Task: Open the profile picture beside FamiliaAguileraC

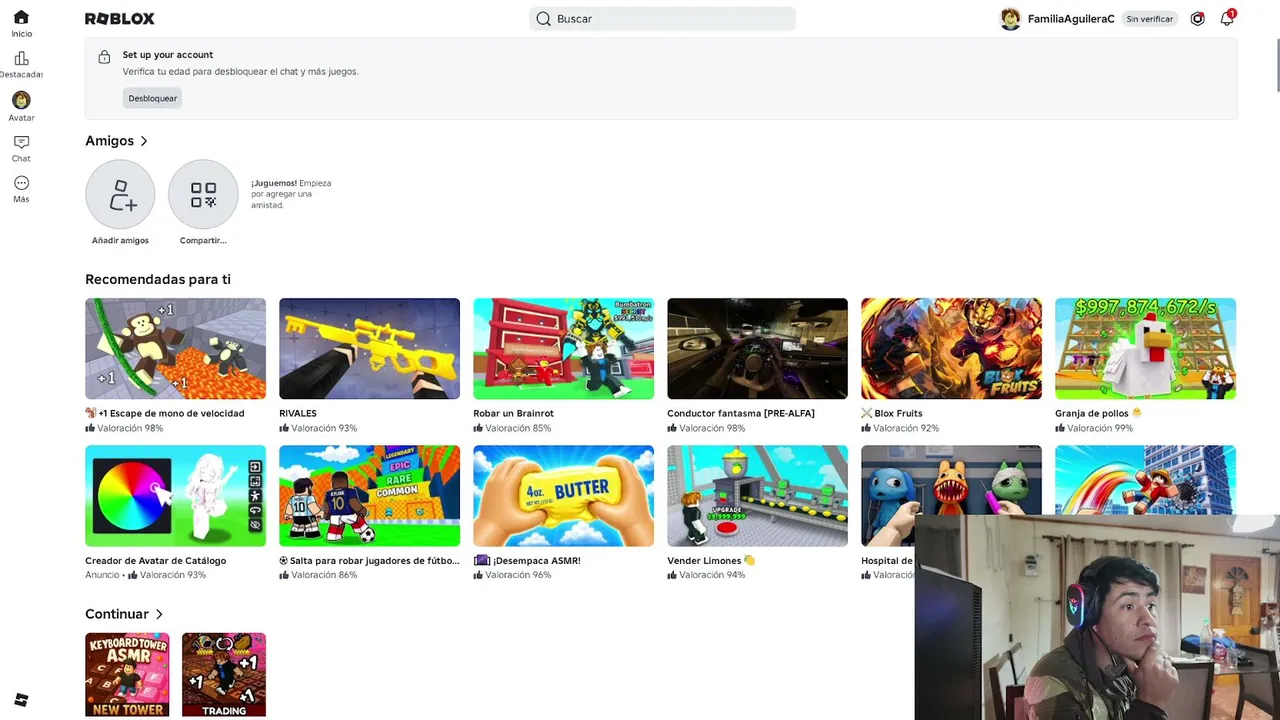Action: (1010, 19)
